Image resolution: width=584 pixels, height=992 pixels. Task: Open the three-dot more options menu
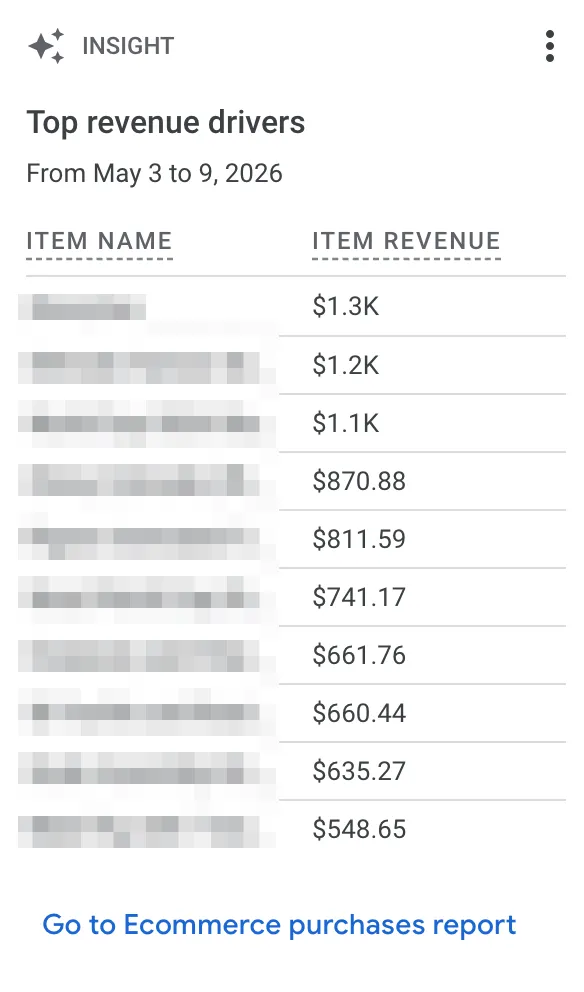(549, 46)
